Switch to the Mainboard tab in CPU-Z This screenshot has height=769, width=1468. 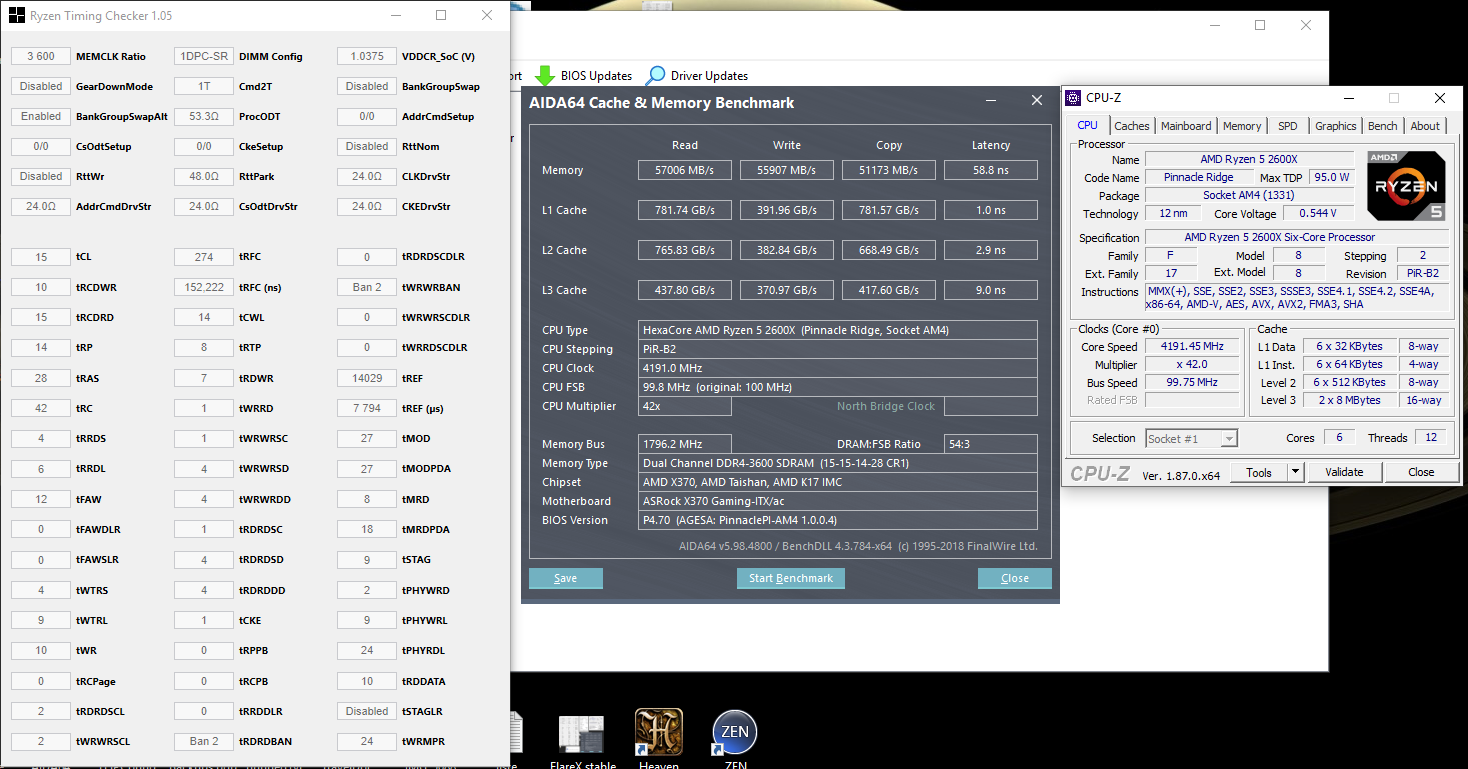click(1186, 126)
